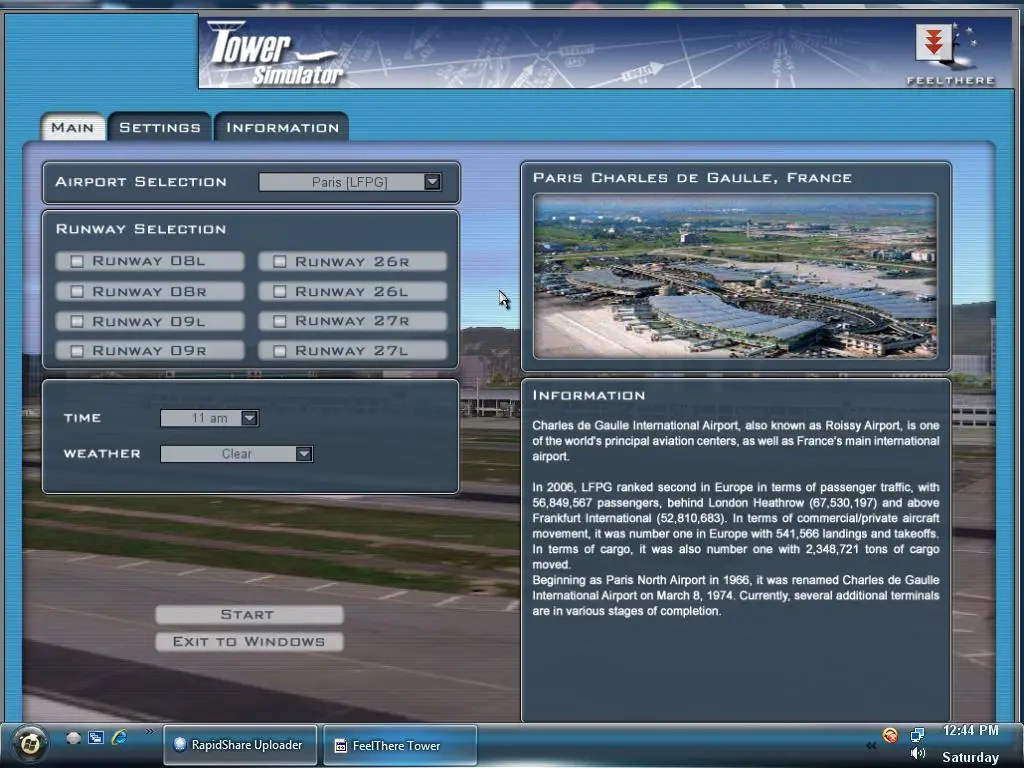Image resolution: width=1024 pixels, height=768 pixels.
Task: Open the network connection tray icon
Action: (918, 735)
